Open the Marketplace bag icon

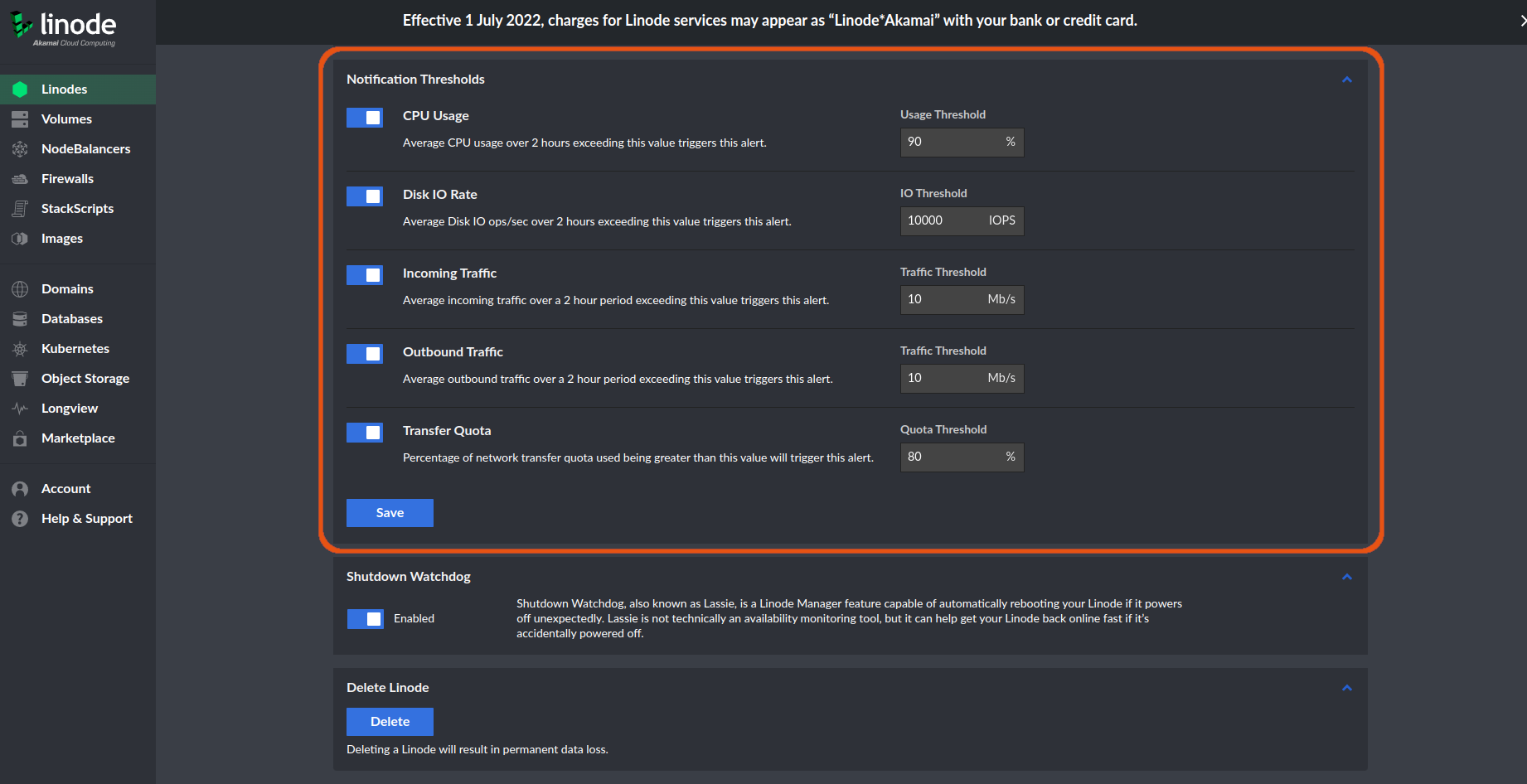pyautogui.click(x=20, y=438)
